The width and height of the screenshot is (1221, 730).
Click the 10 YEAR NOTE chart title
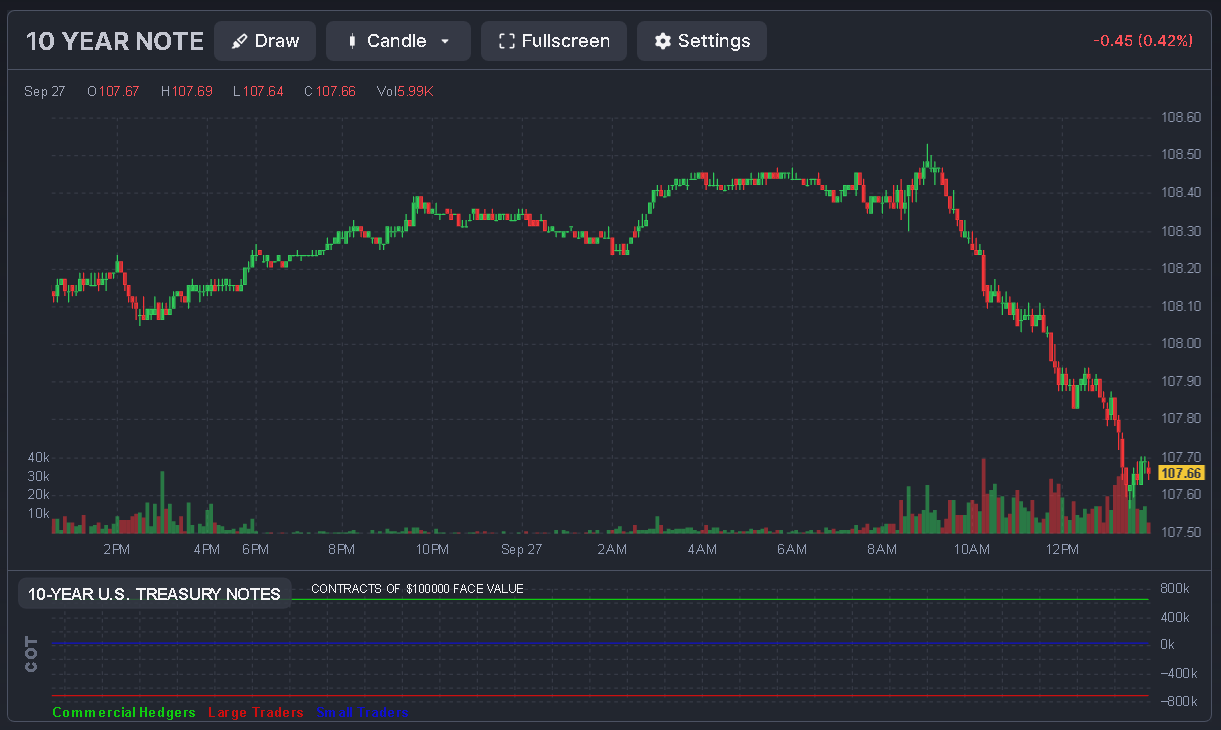[114, 41]
